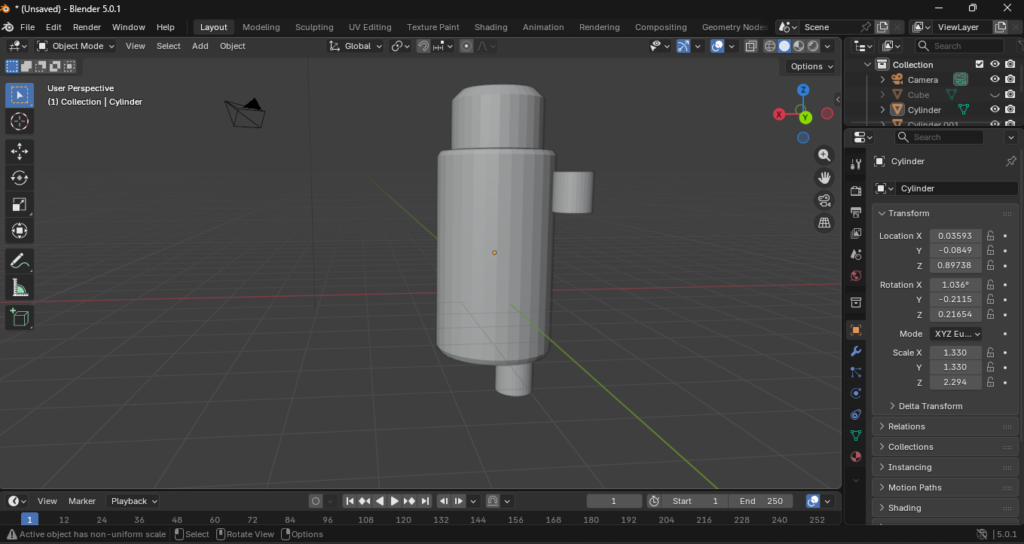The width and height of the screenshot is (1024, 544).
Task: Hide the Camera object with its eye icon
Action: [994, 80]
